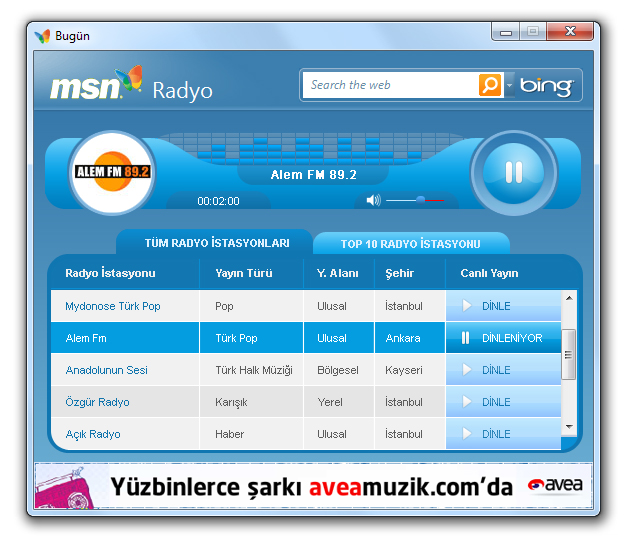Minimize the Bugün window
This screenshot has width=633, height=540.
pyautogui.click(x=506, y=32)
